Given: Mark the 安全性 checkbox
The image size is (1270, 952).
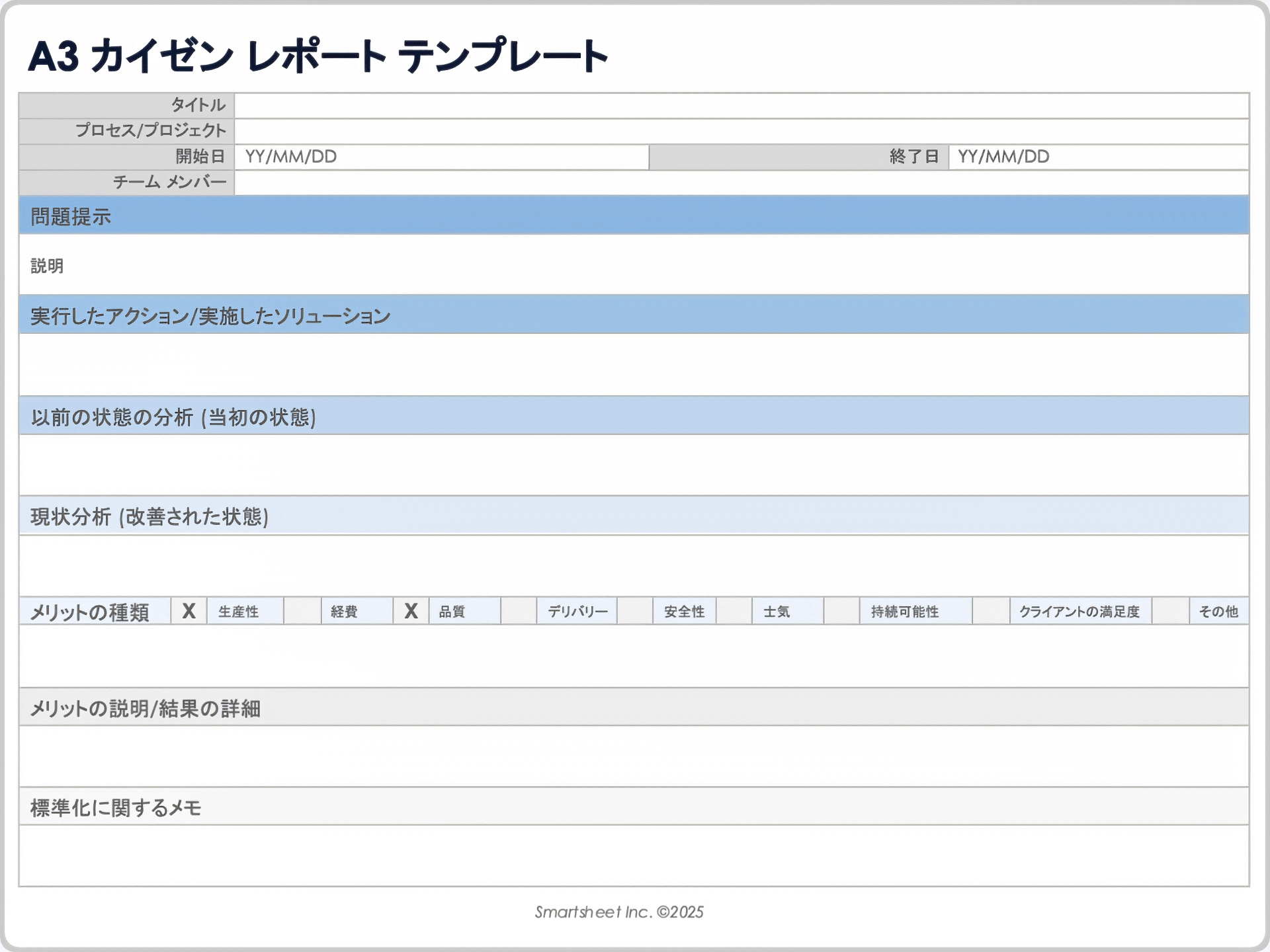Looking at the screenshot, I should 635,611.
